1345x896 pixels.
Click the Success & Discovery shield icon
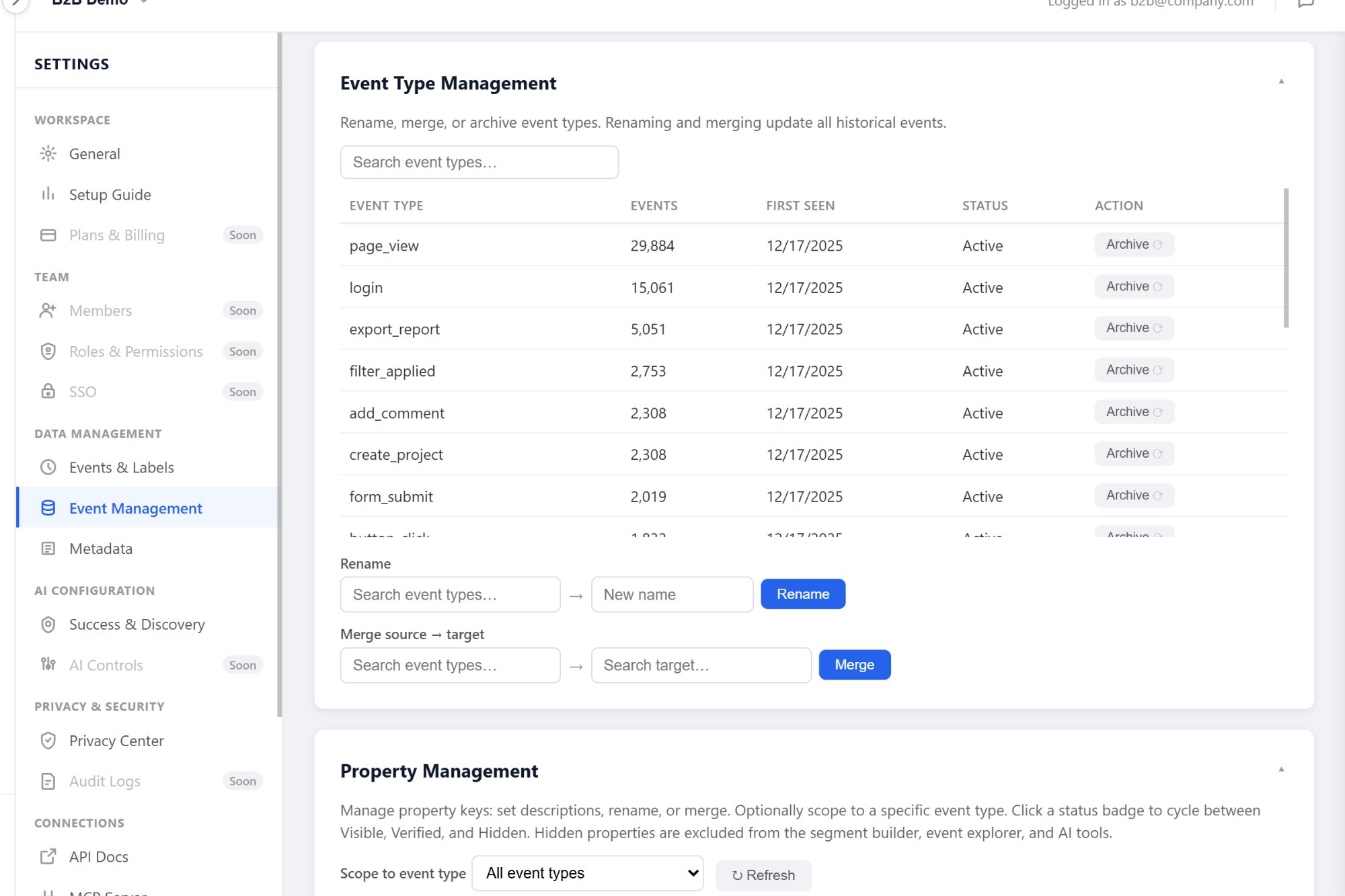(48, 624)
